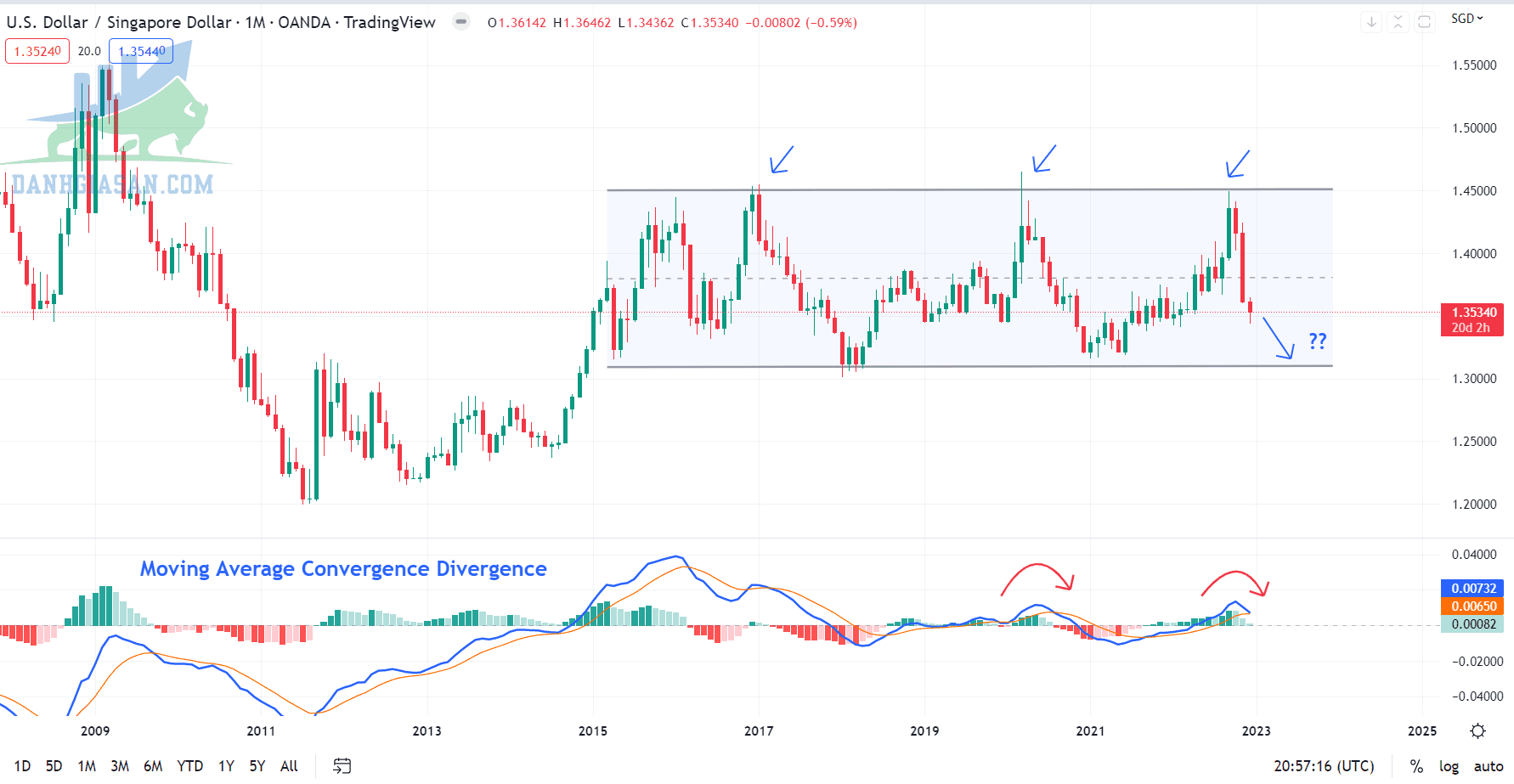This screenshot has width=1514, height=784.
Task: Click the 1.30000 price axis label
Action: [x=1474, y=379]
